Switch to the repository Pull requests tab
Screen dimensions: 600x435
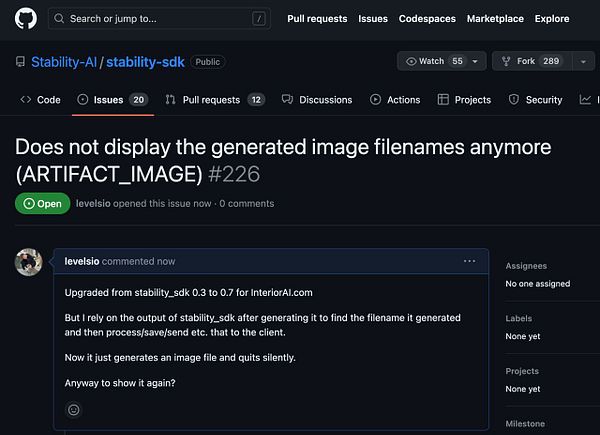(215, 100)
